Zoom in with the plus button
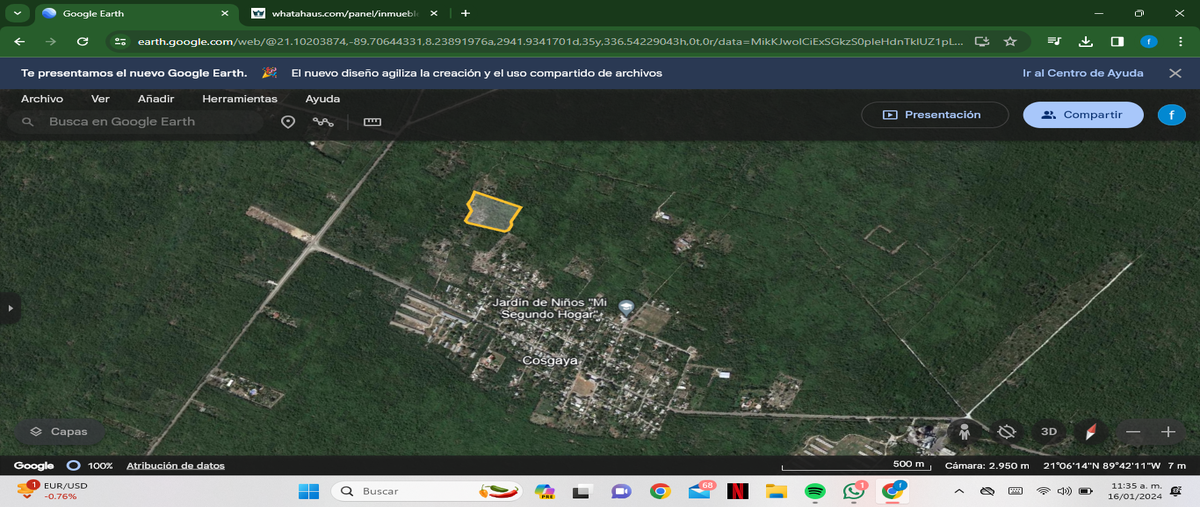 point(1167,432)
